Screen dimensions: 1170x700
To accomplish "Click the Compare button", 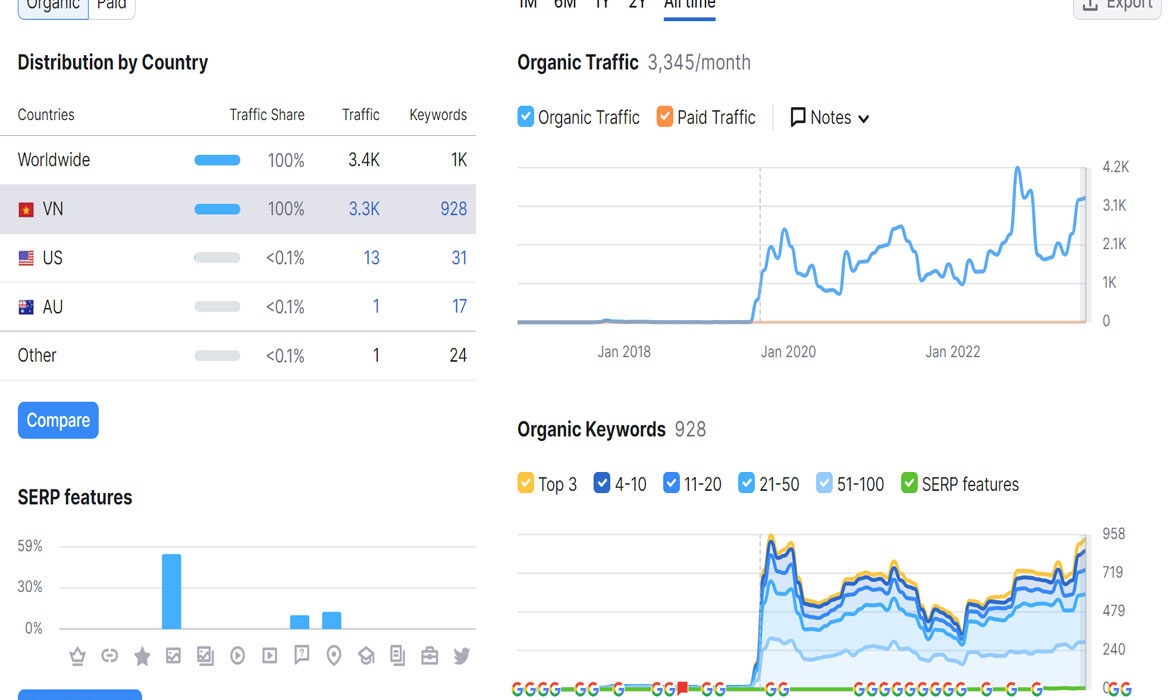I will tap(58, 420).
